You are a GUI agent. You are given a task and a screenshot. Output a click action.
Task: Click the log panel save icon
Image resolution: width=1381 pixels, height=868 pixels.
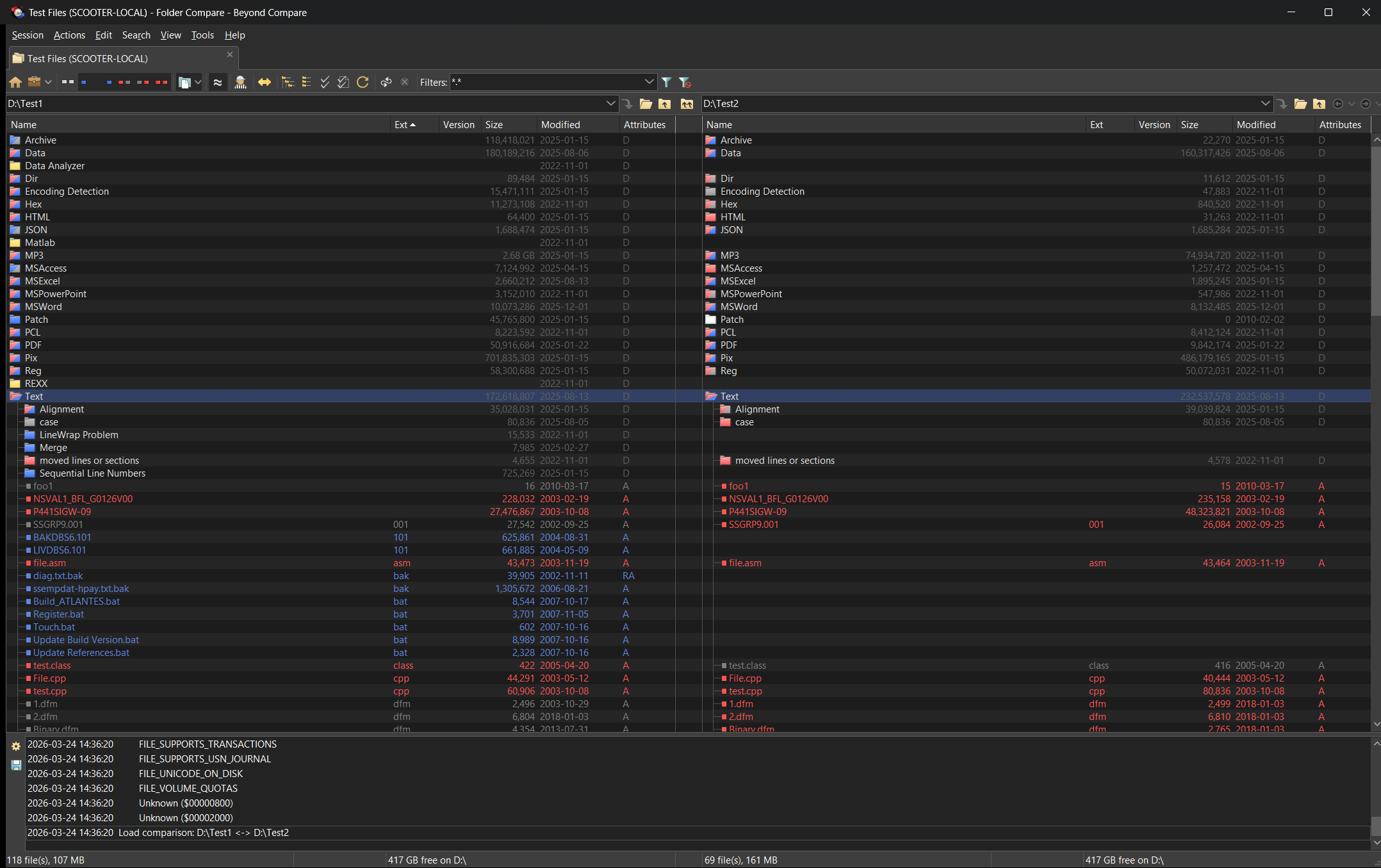pos(16,765)
